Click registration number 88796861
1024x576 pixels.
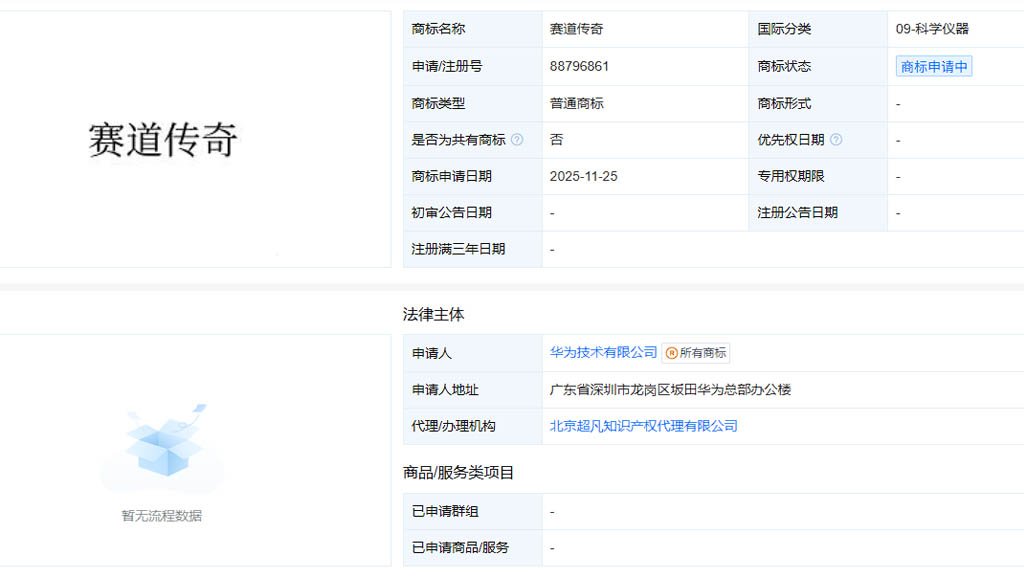point(579,67)
